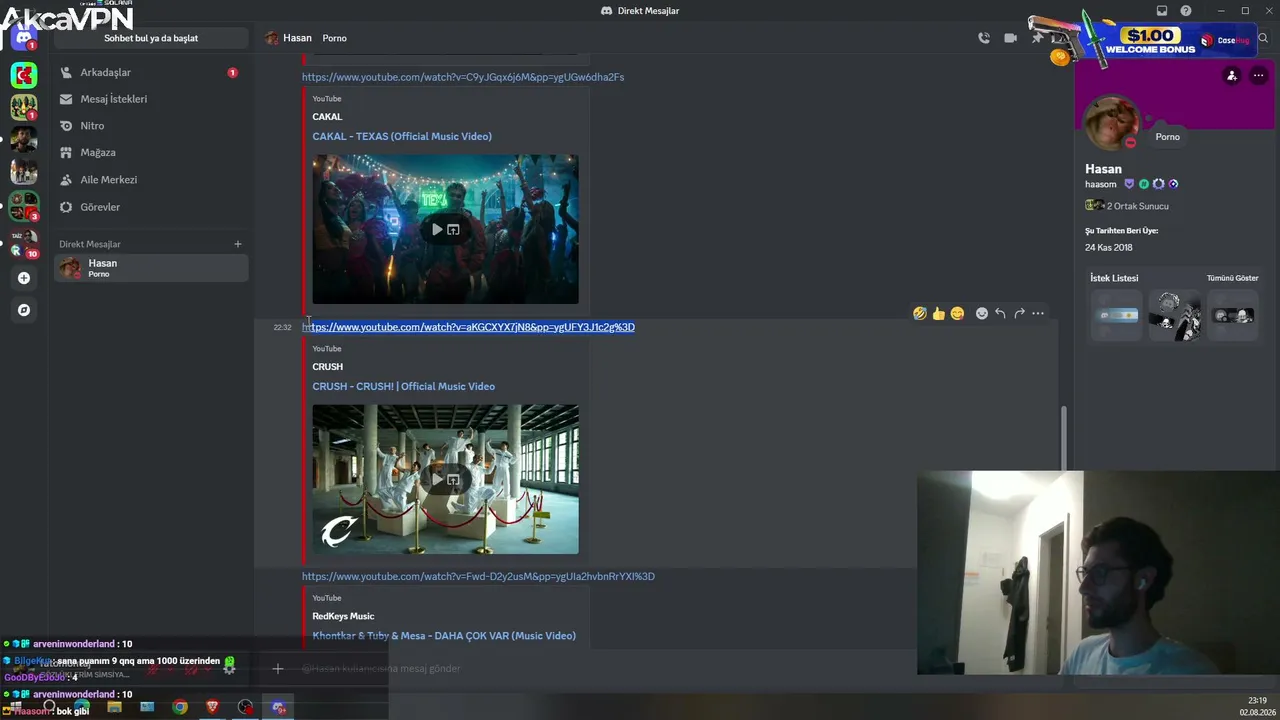Open Aile Merkezi in the sidebar
The image size is (1280, 720).
(x=151, y=180)
